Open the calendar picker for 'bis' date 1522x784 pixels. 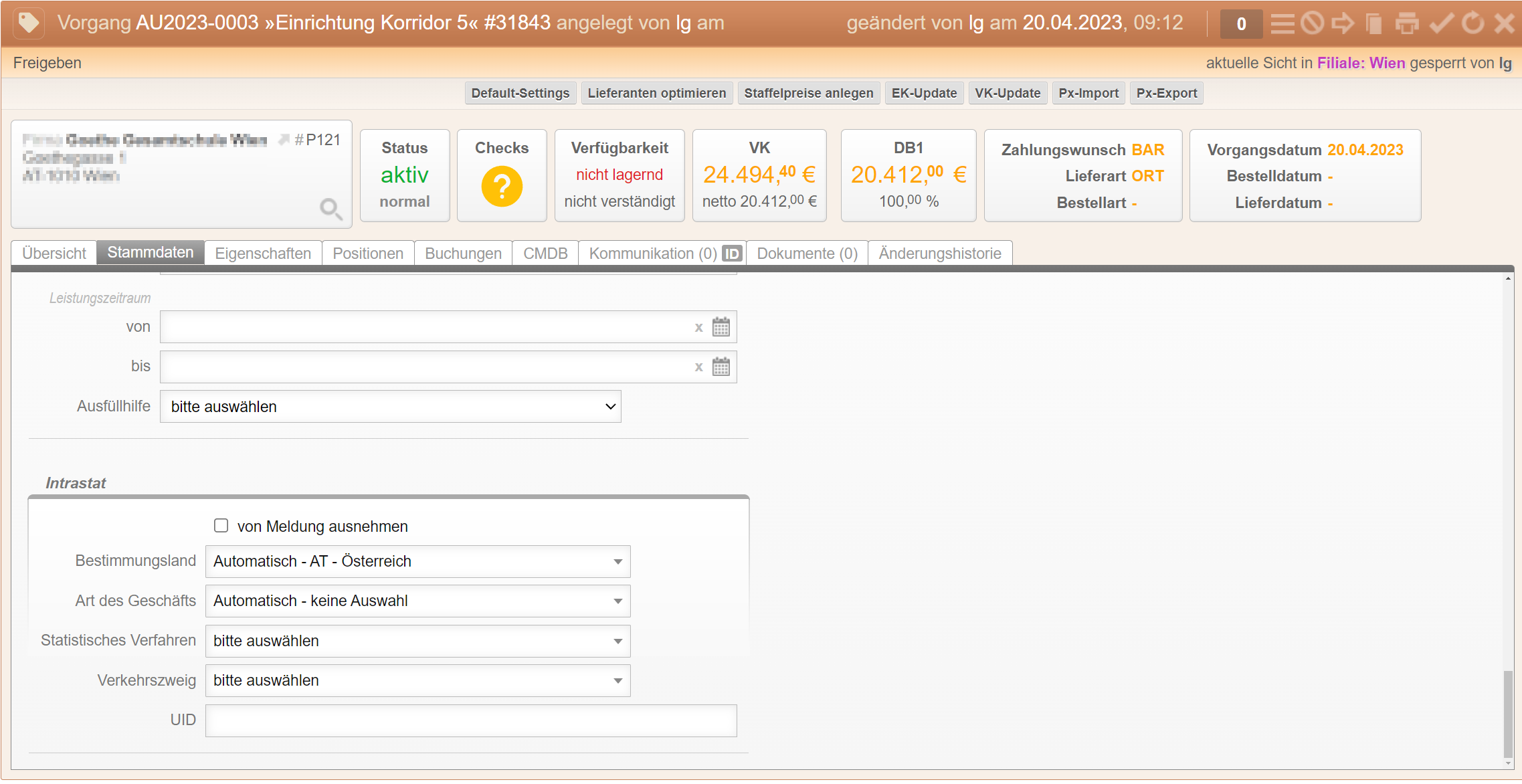(x=721, y=367)
